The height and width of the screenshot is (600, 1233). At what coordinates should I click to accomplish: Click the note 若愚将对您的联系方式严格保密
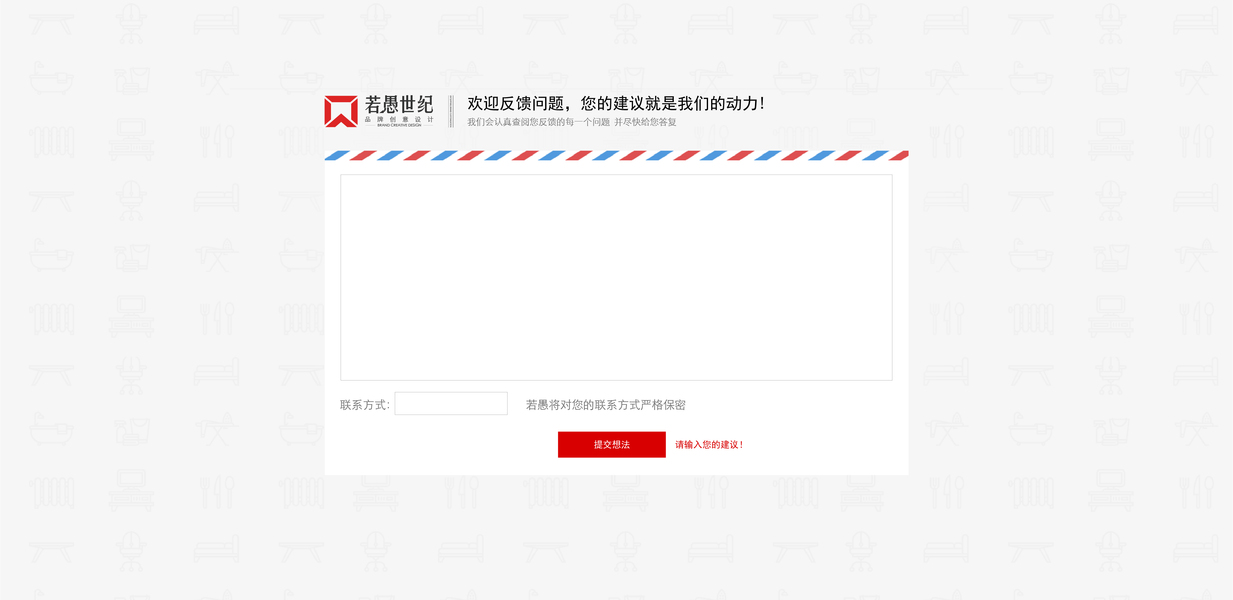(x=606, y=405)
